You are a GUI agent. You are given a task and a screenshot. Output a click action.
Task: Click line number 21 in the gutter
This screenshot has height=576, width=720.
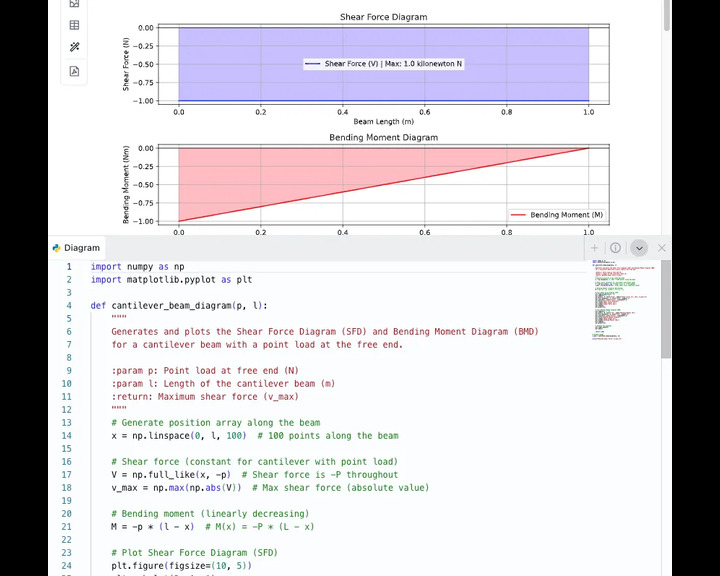click(x=67, y=527)
